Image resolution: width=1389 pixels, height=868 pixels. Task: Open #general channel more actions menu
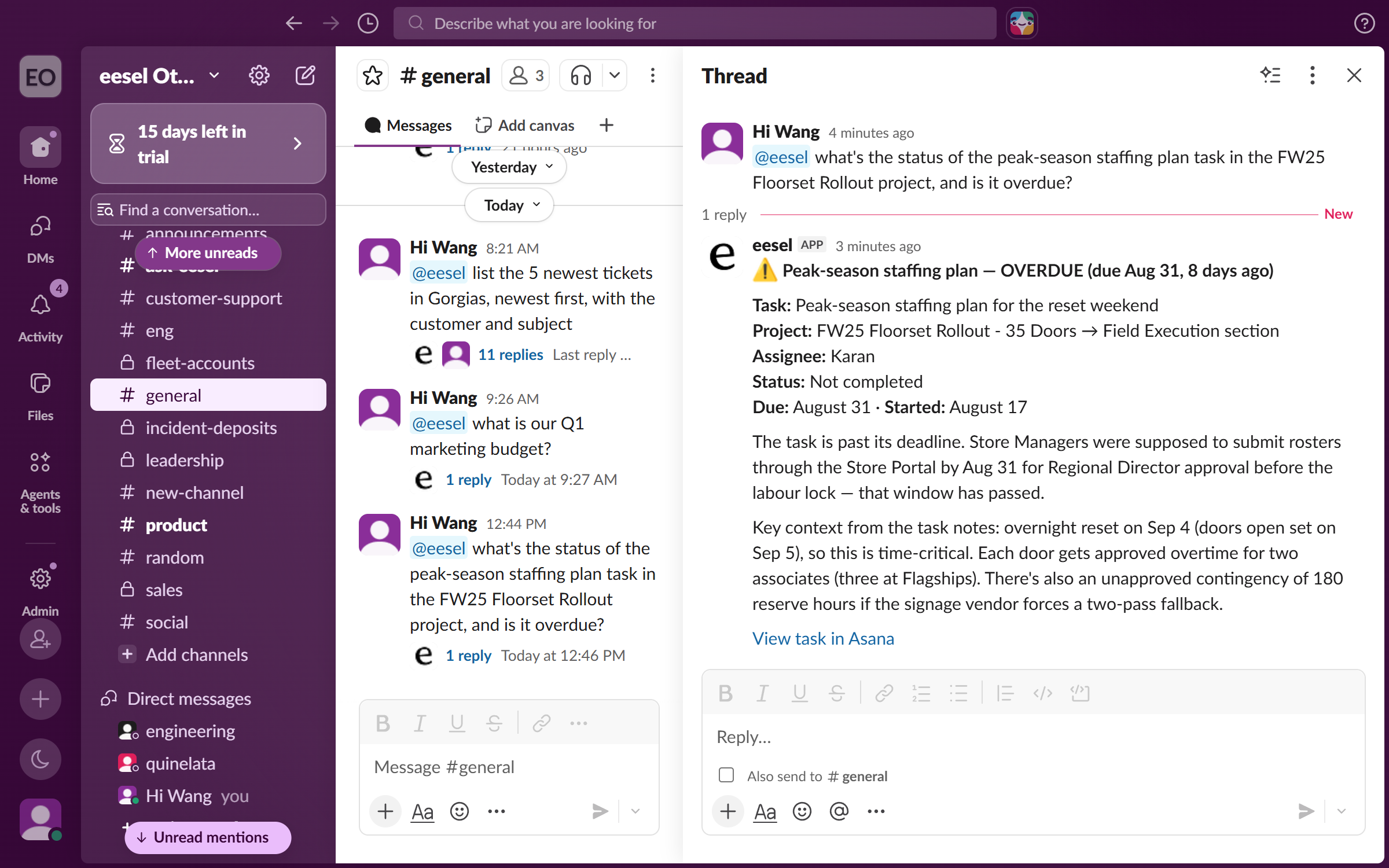tap(653, 75)
